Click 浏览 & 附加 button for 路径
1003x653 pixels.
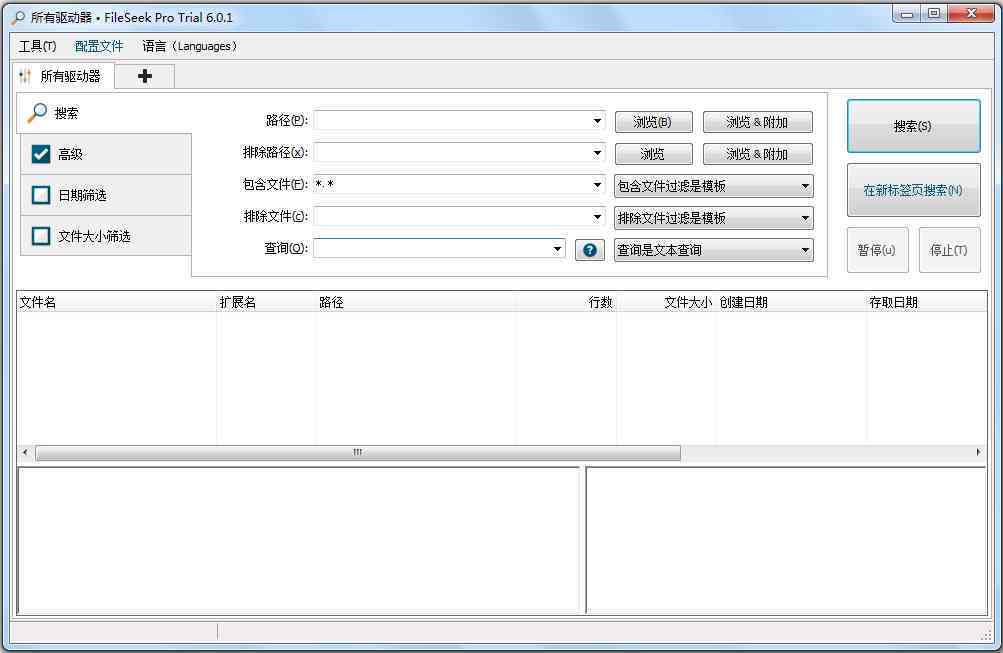(757, 122)
